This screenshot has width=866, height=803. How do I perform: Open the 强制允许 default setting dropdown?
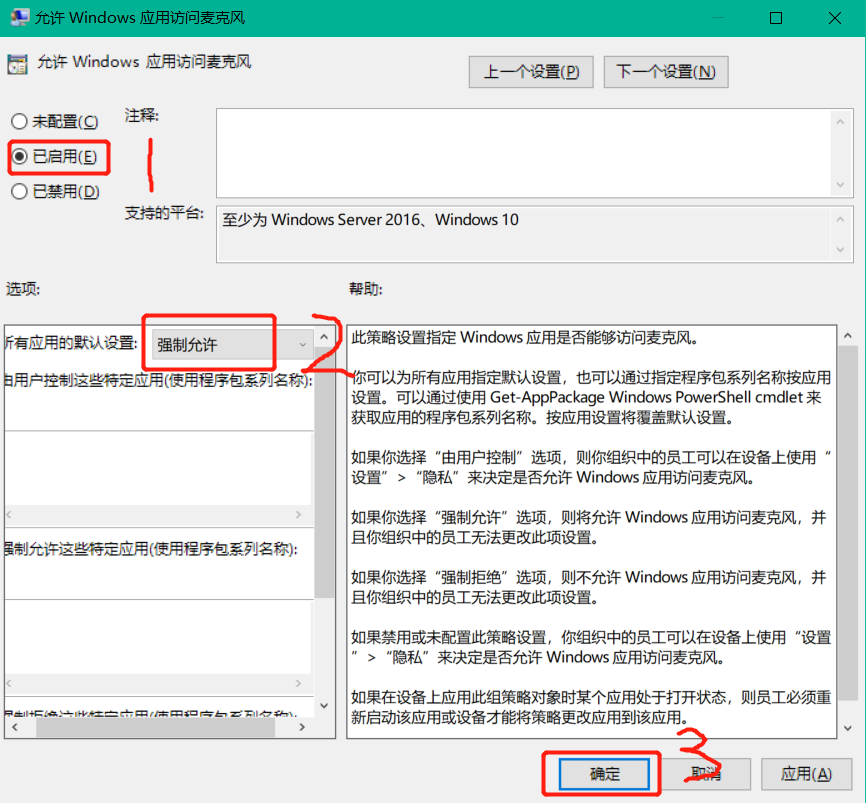pyautogui.click(x=232, y=345)
